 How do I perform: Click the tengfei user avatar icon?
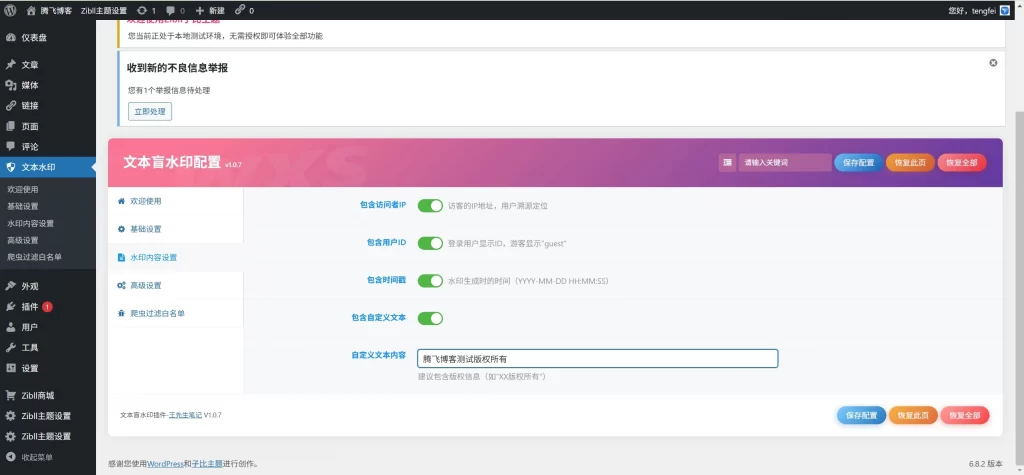point(1006,10)
